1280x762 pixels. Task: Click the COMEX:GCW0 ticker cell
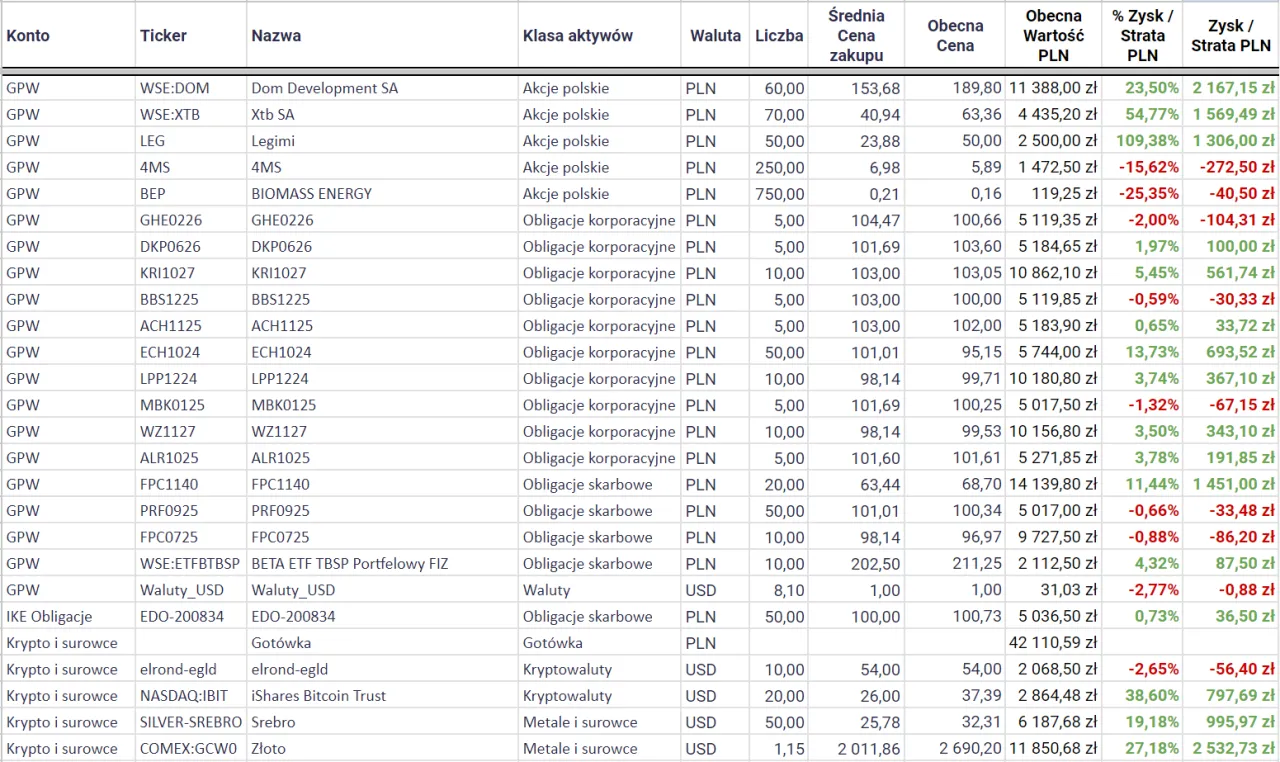point(188,749)
